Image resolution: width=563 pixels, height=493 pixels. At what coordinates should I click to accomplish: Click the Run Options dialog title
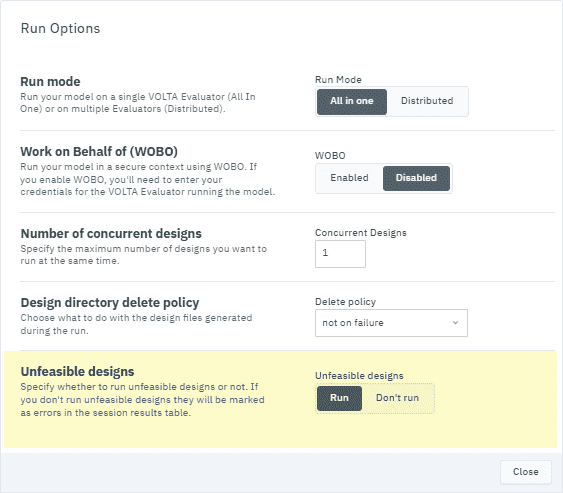pyautogui.click(x=60, y=28)
